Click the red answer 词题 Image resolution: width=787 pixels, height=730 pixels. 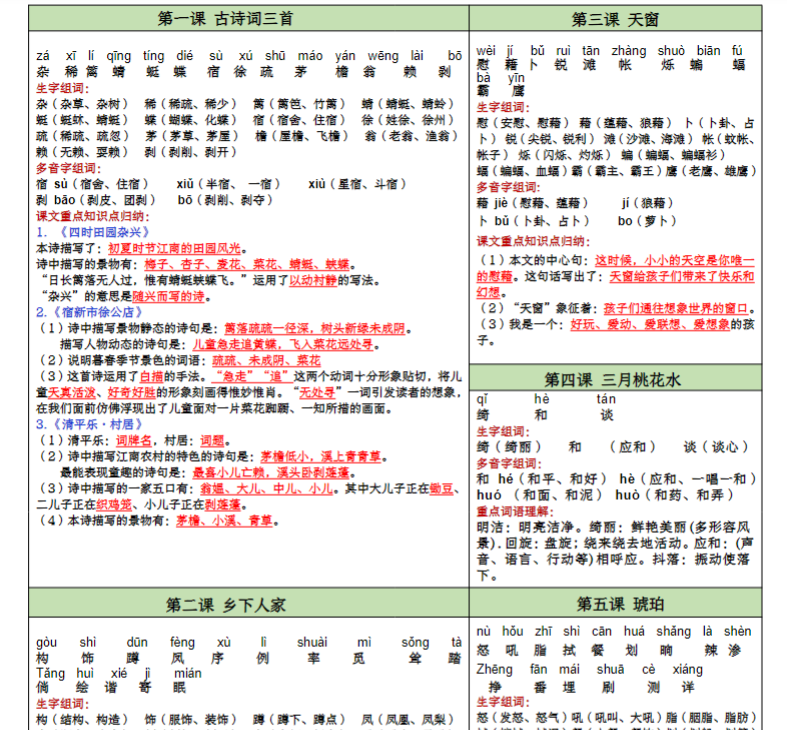[212, 440]
